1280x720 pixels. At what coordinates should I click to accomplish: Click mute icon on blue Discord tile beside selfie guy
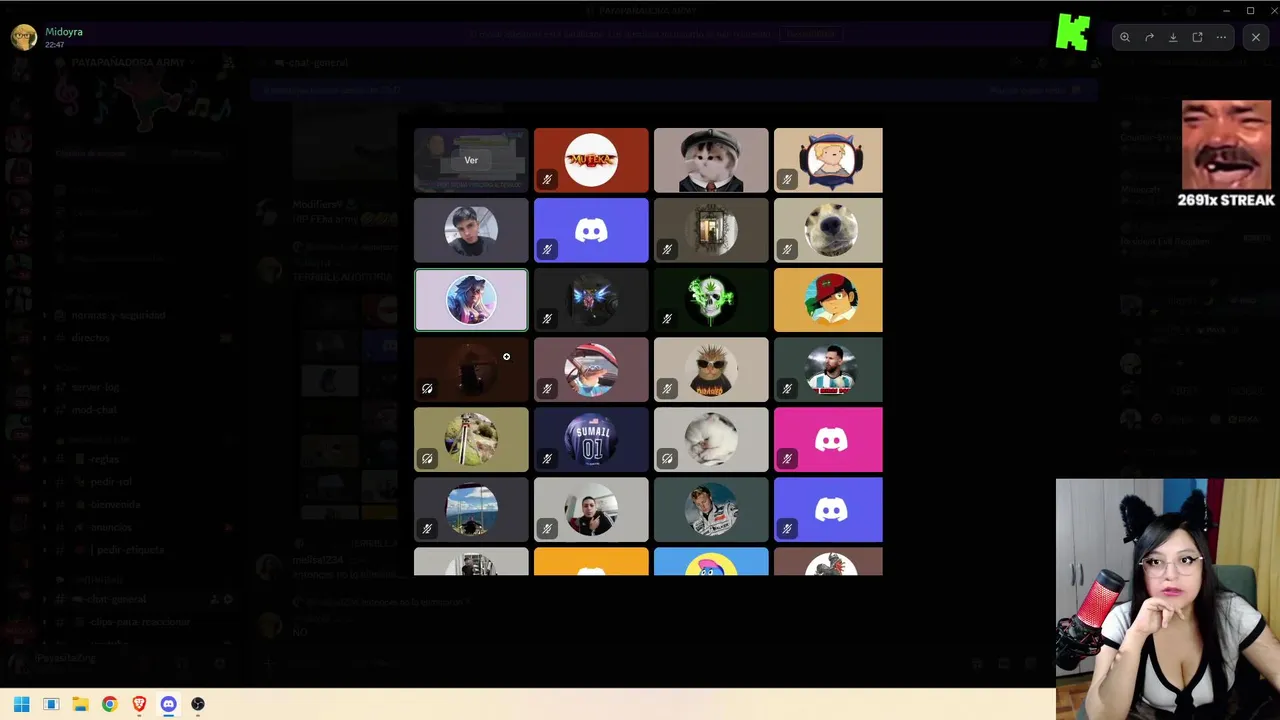point(547,250)
